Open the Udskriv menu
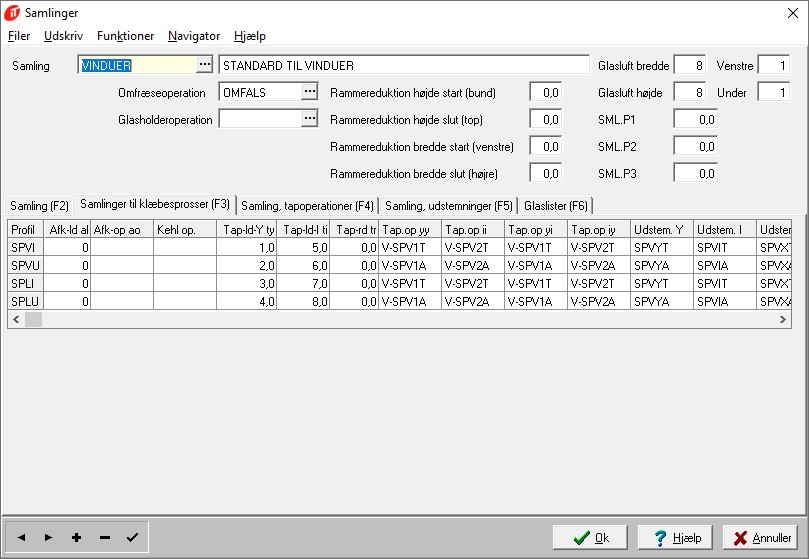809x559 pixels. click(x=63, y=36)
